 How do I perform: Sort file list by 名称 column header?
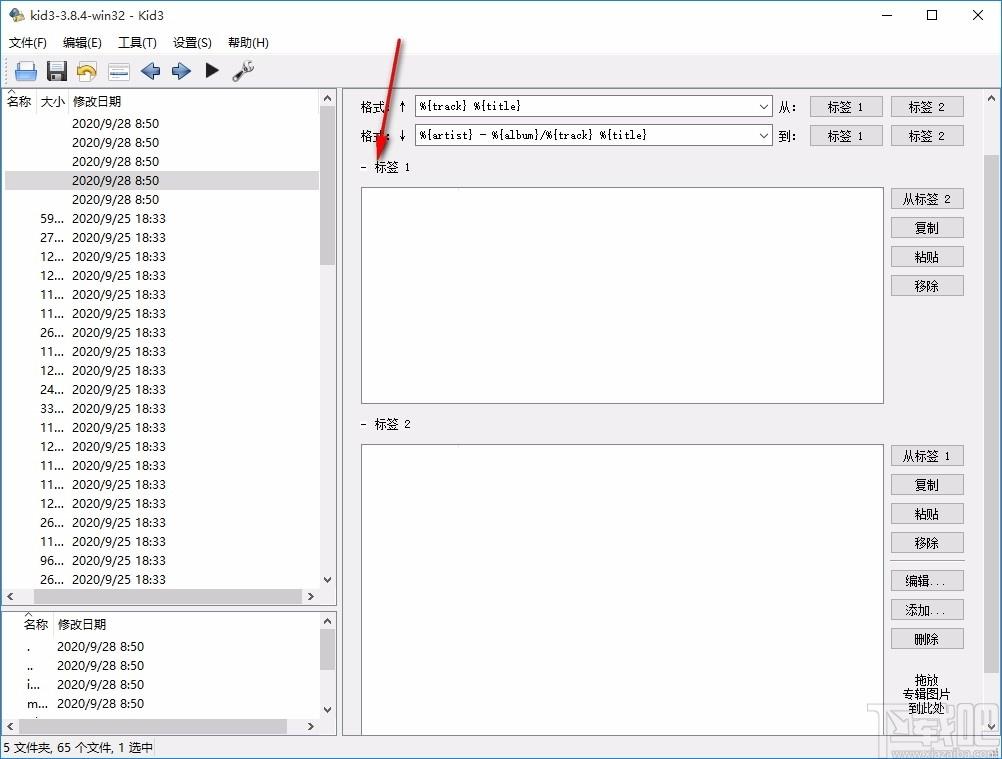coord(19,101)
